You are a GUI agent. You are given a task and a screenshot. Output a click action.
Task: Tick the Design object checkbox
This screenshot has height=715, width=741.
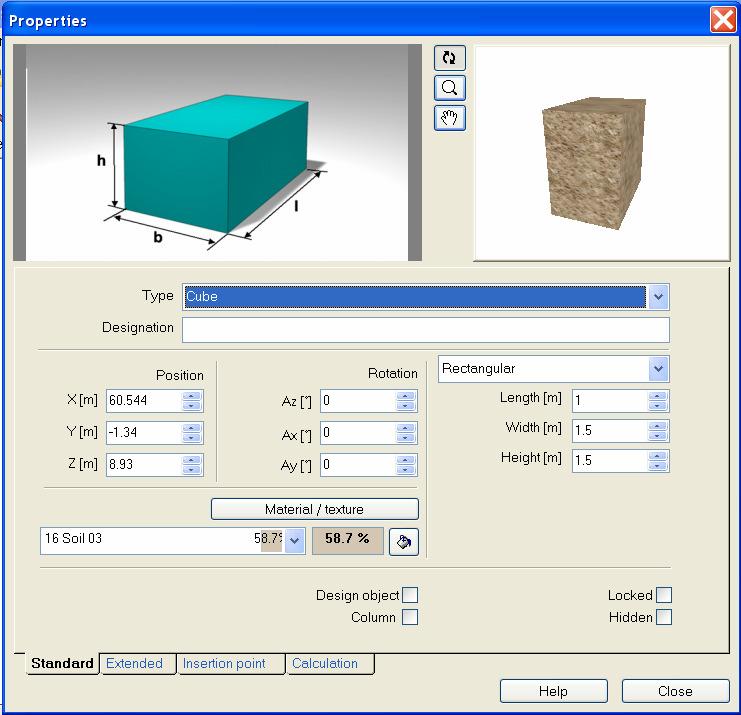pyautogui.click(x=410, y=595)
